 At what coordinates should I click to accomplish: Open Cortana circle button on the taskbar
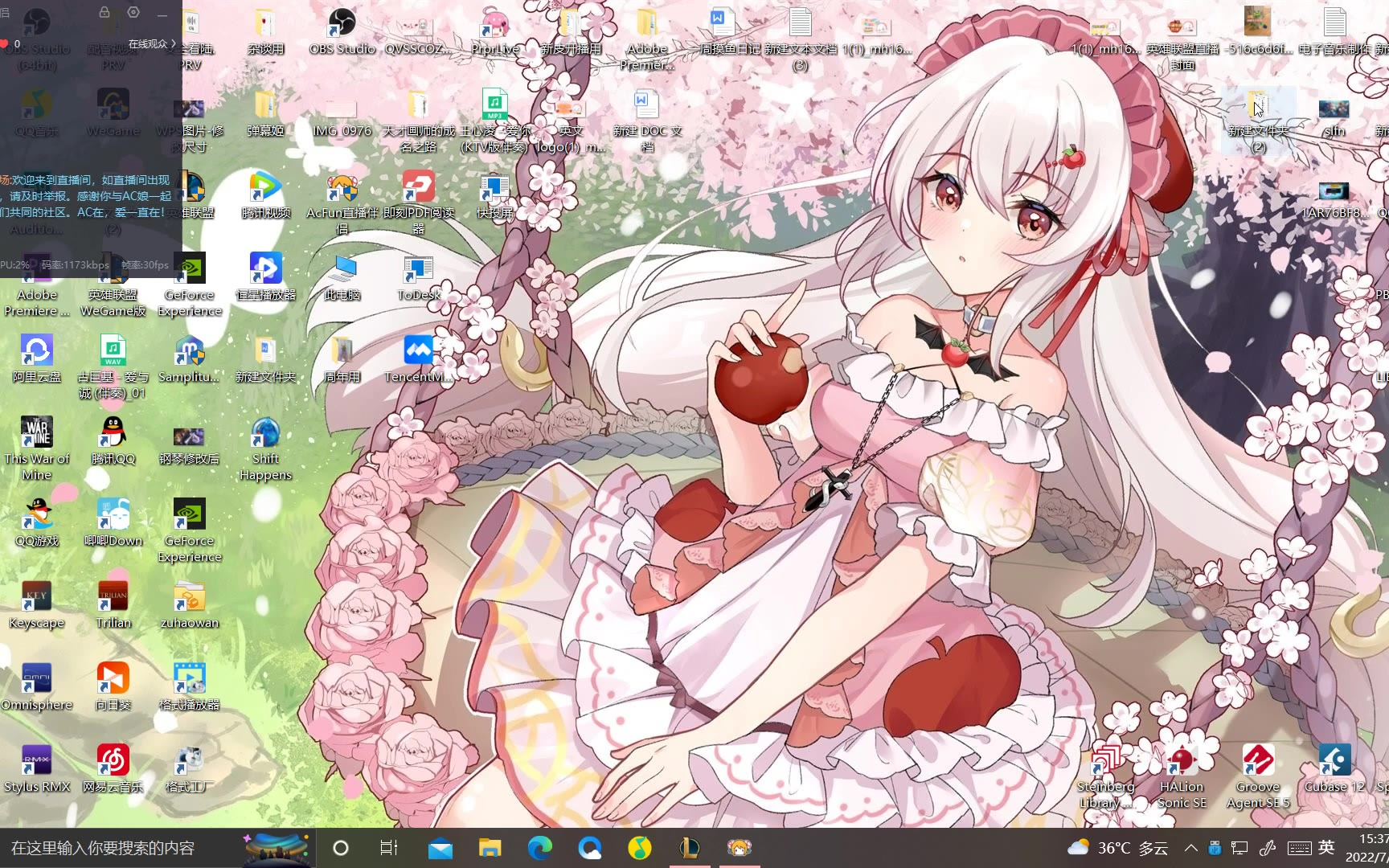click(x=341, y=848)
